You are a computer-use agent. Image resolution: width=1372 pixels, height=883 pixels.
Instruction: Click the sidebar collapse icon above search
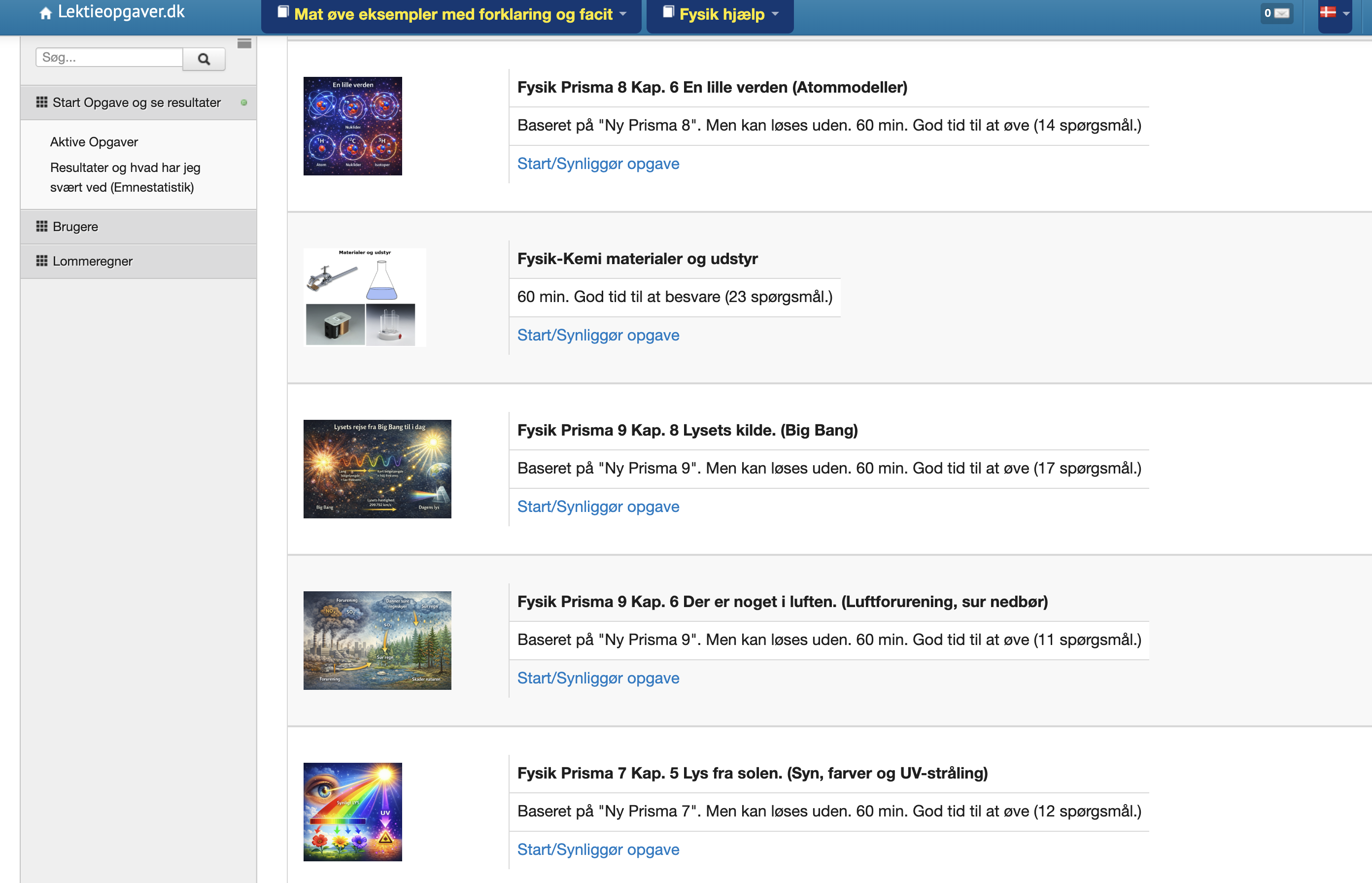244,43
